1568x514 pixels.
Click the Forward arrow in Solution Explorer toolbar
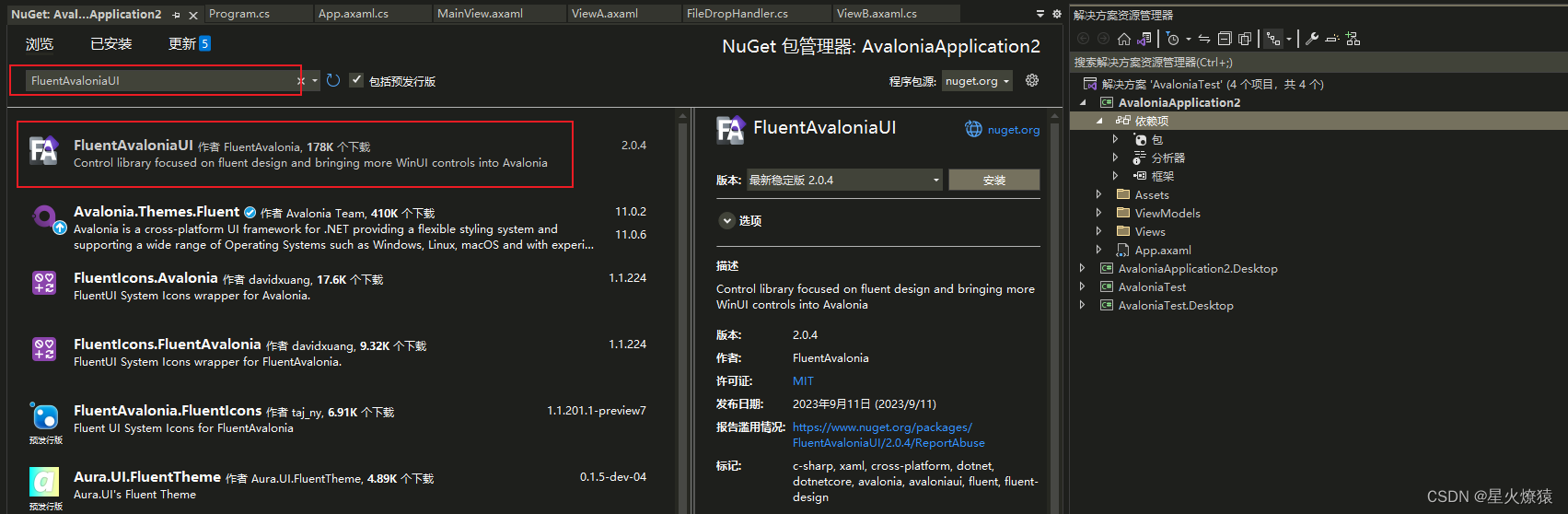(1103, 39)
